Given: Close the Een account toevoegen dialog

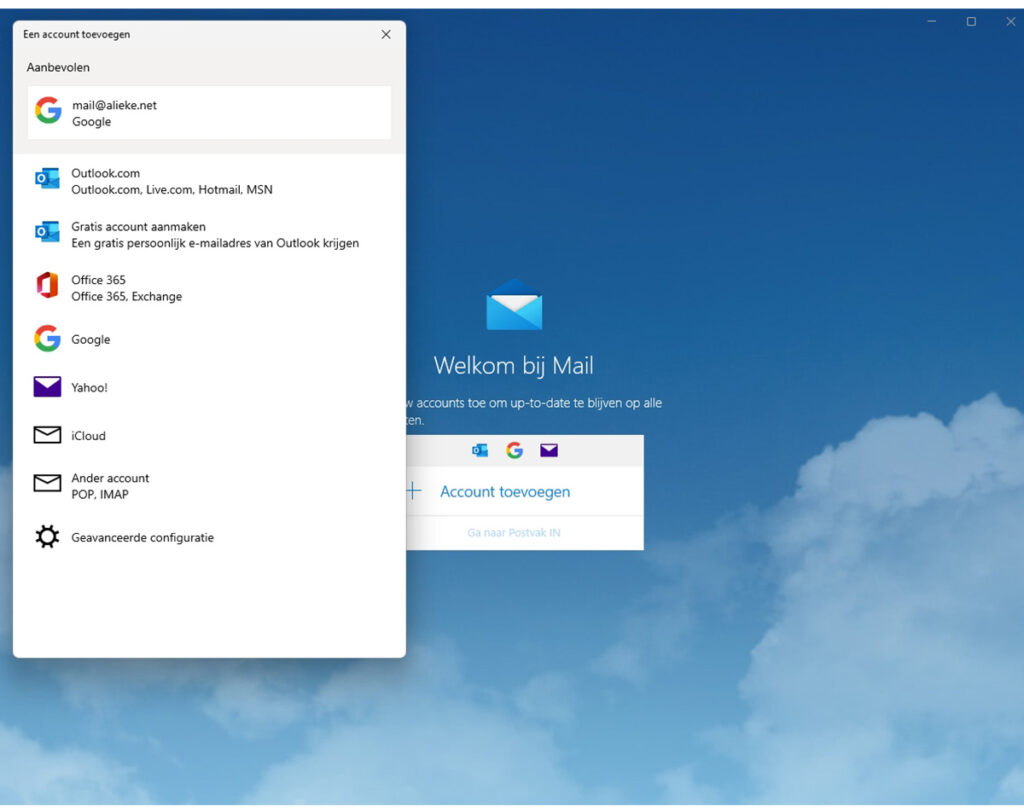Looking at the screenshot, I should pos(386,33).
